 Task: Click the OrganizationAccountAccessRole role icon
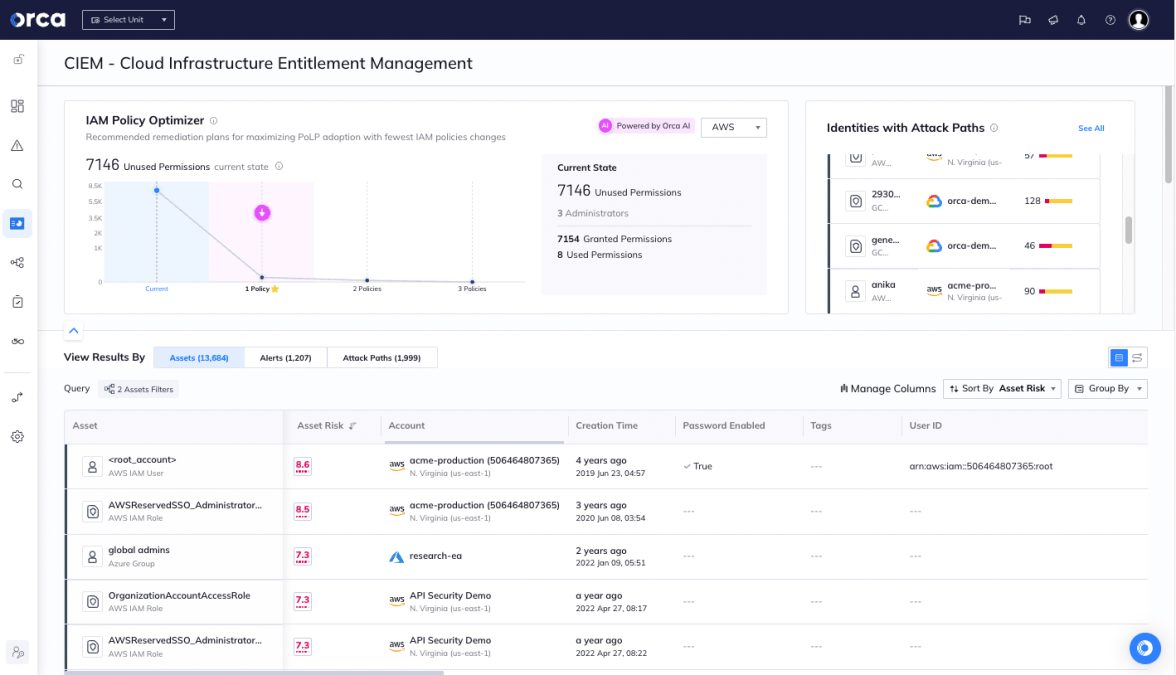[x=92, y=602]
